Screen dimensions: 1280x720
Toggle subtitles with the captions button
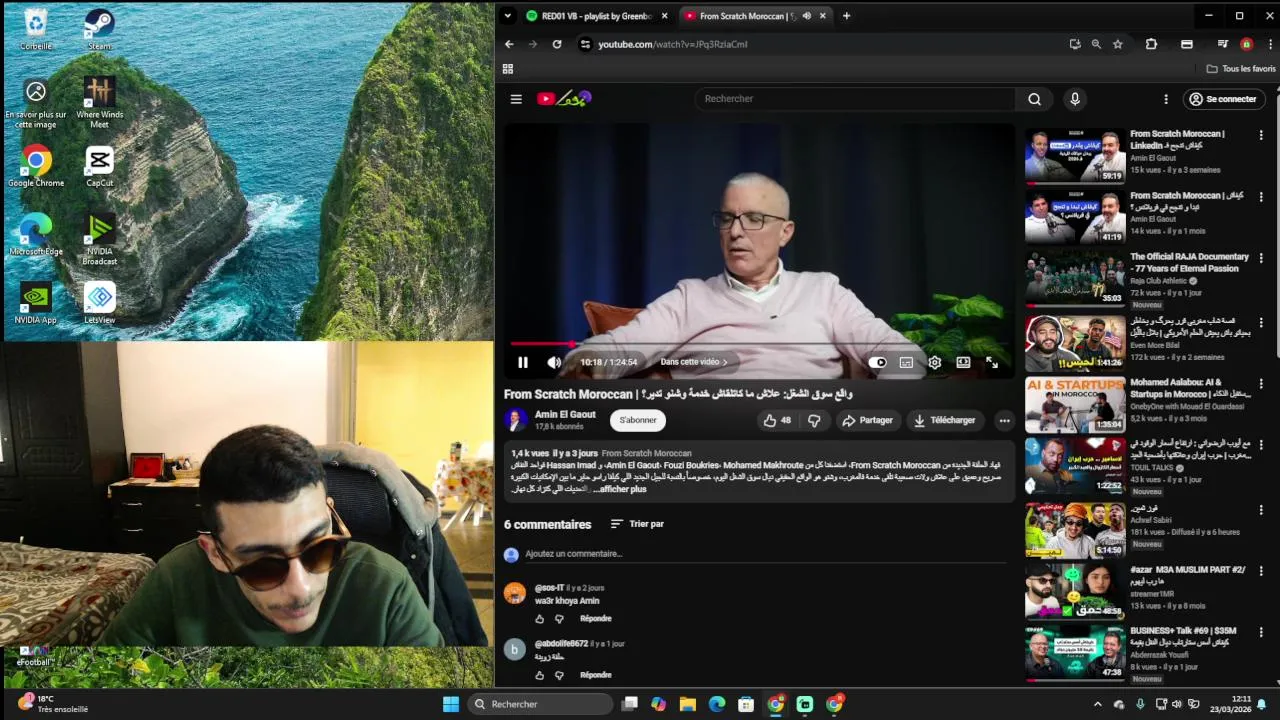coord(906,362)
